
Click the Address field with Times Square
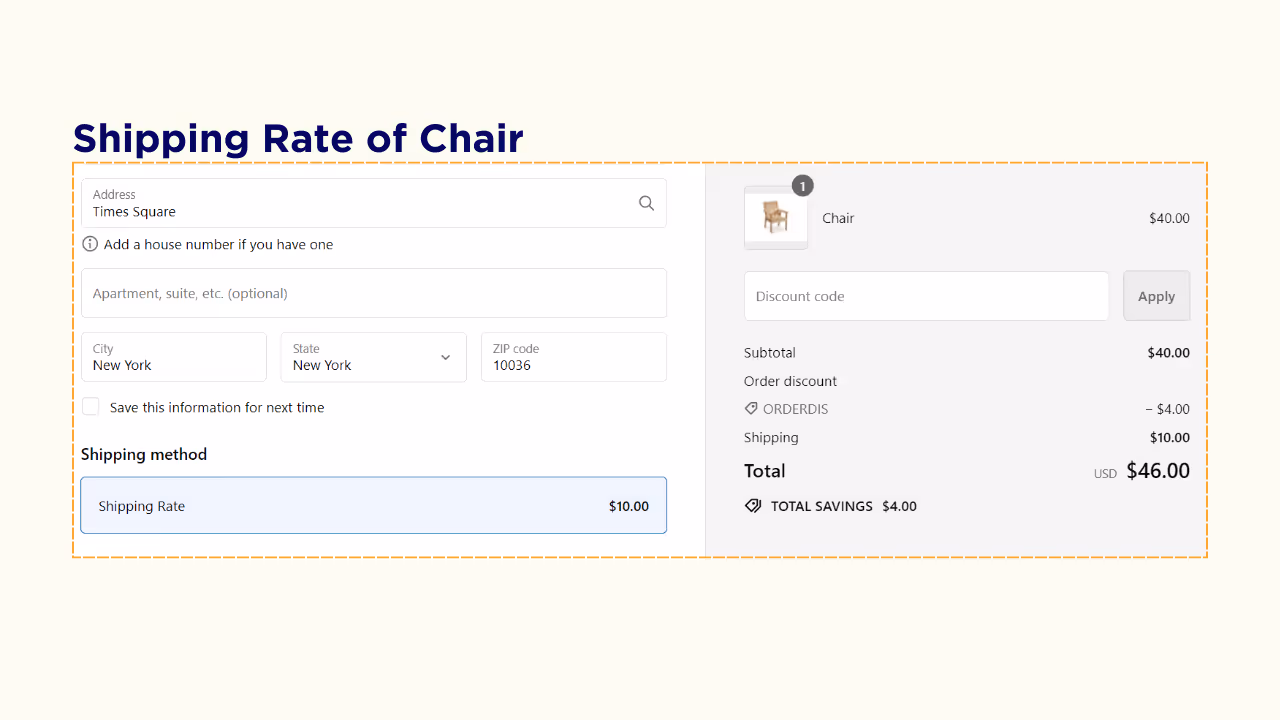(x=373, y=203)
